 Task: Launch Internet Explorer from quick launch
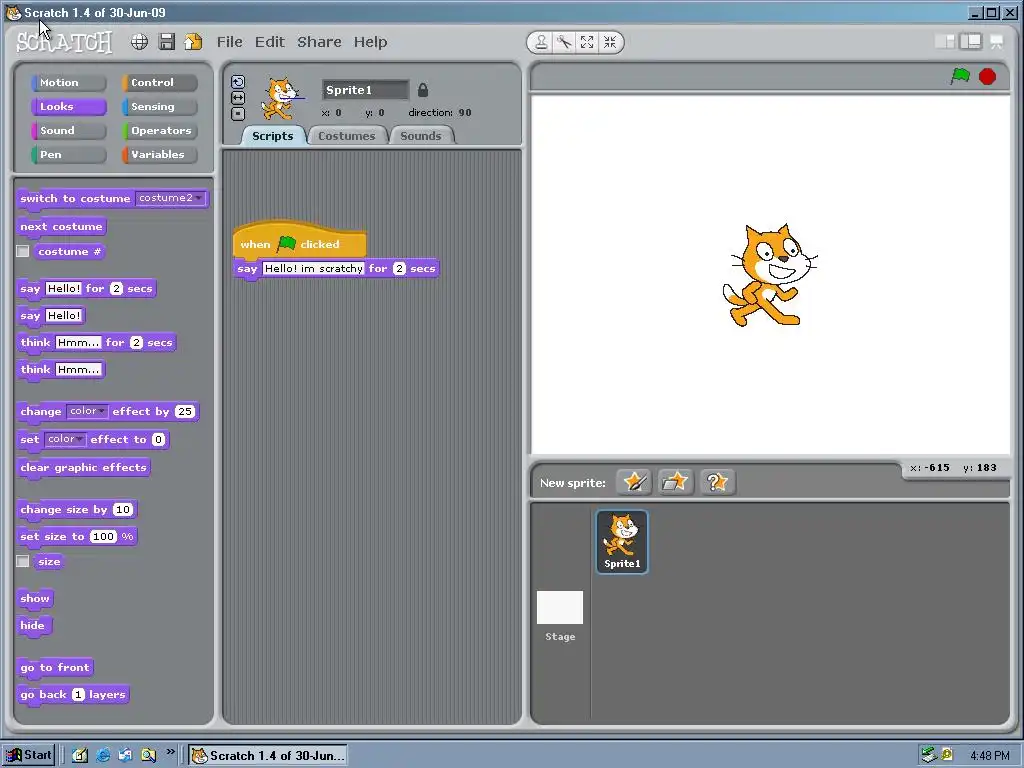(103, 756)
